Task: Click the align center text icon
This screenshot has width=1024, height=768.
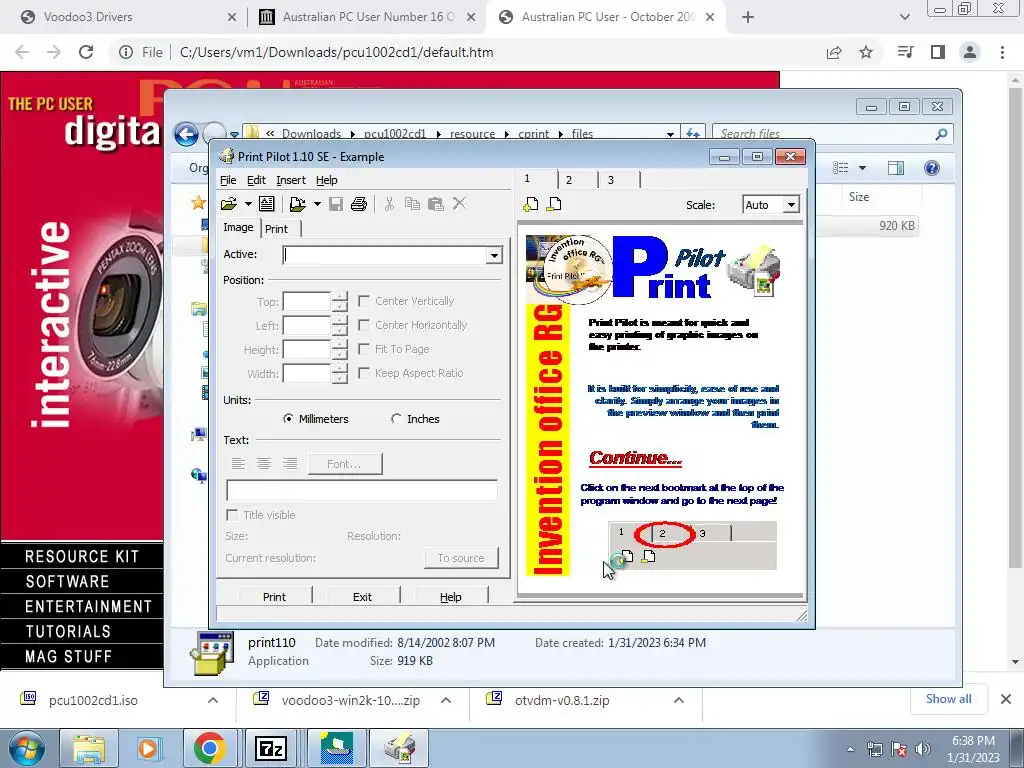Action: 264,464
